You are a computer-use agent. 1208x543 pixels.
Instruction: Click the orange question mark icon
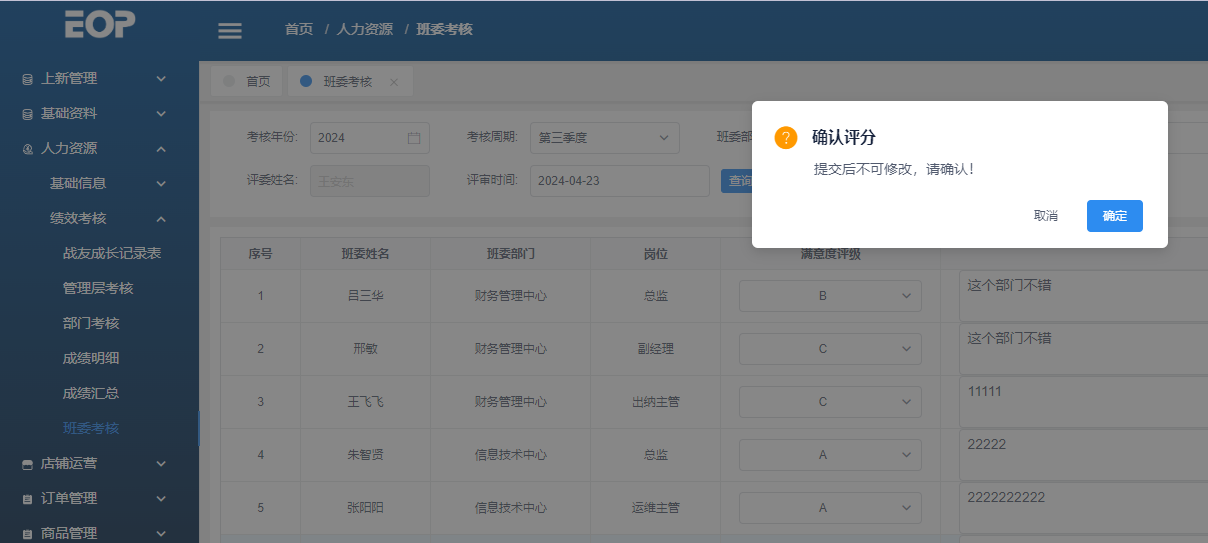click(786, 138)
